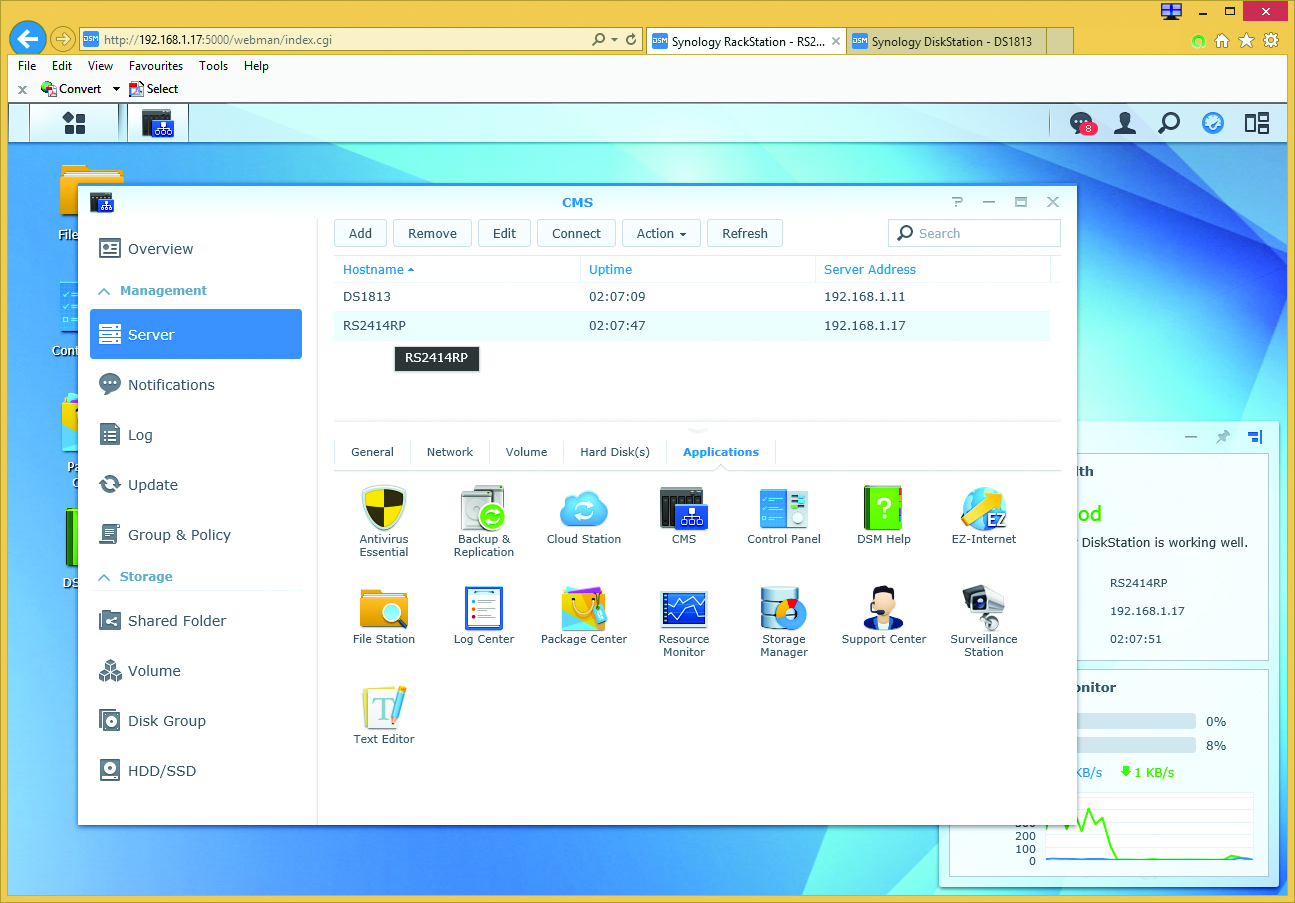Viewport: 1295px width, 903px height.
Task: Switch to the Hard Disk(s) tab
Action: point(615,452)
